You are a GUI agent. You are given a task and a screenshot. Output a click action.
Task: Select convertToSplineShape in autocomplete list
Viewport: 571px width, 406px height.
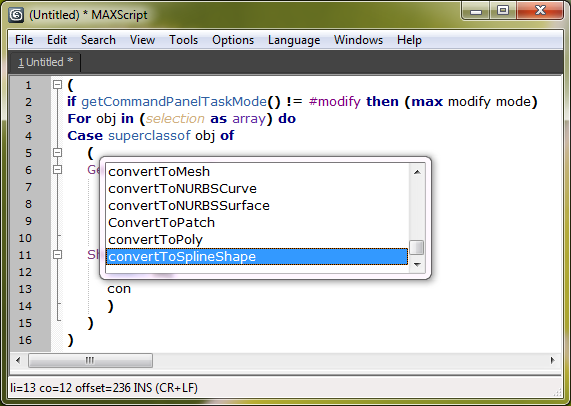point(257,256)
